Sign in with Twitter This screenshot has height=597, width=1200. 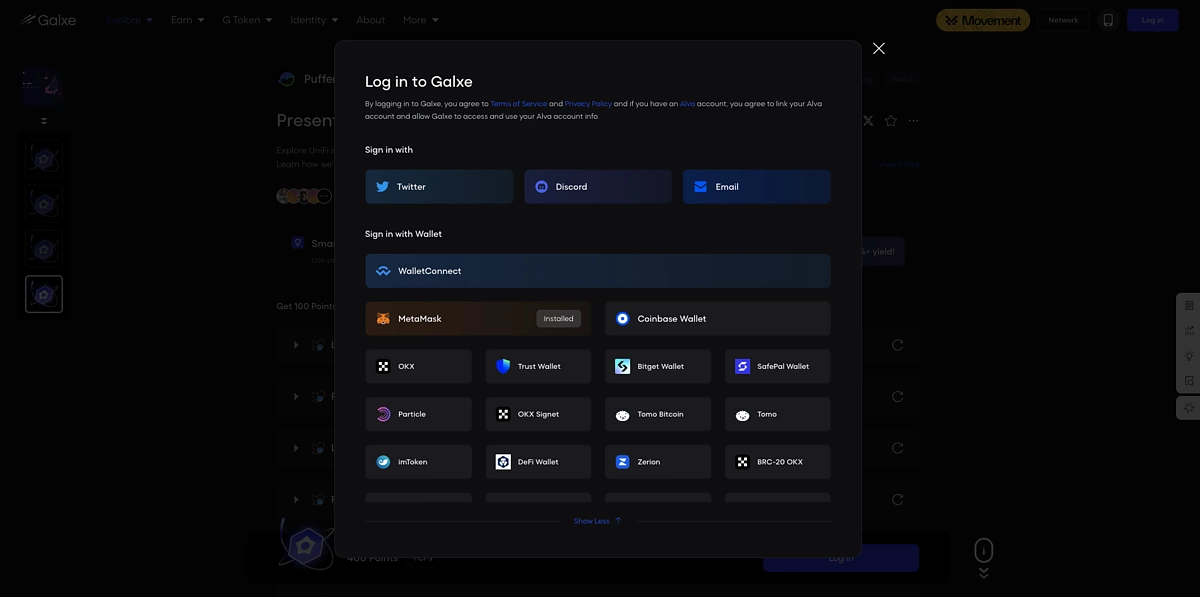pyautogui.click(x=439, y=187)
